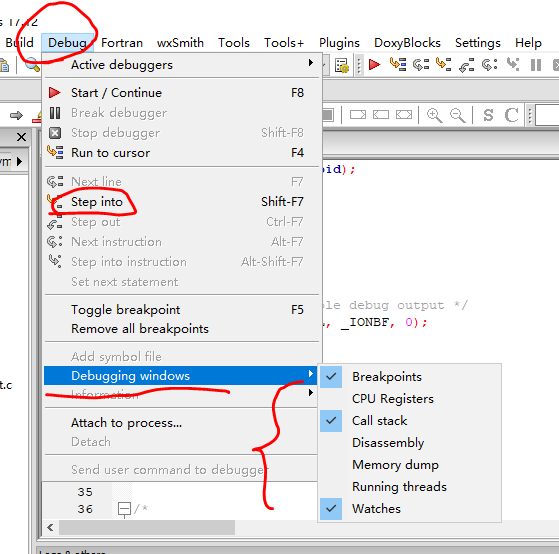Screen dimensions: 559x554
Task: Click the Break debugger pause toolbar icon
Action: coord(536,65)
